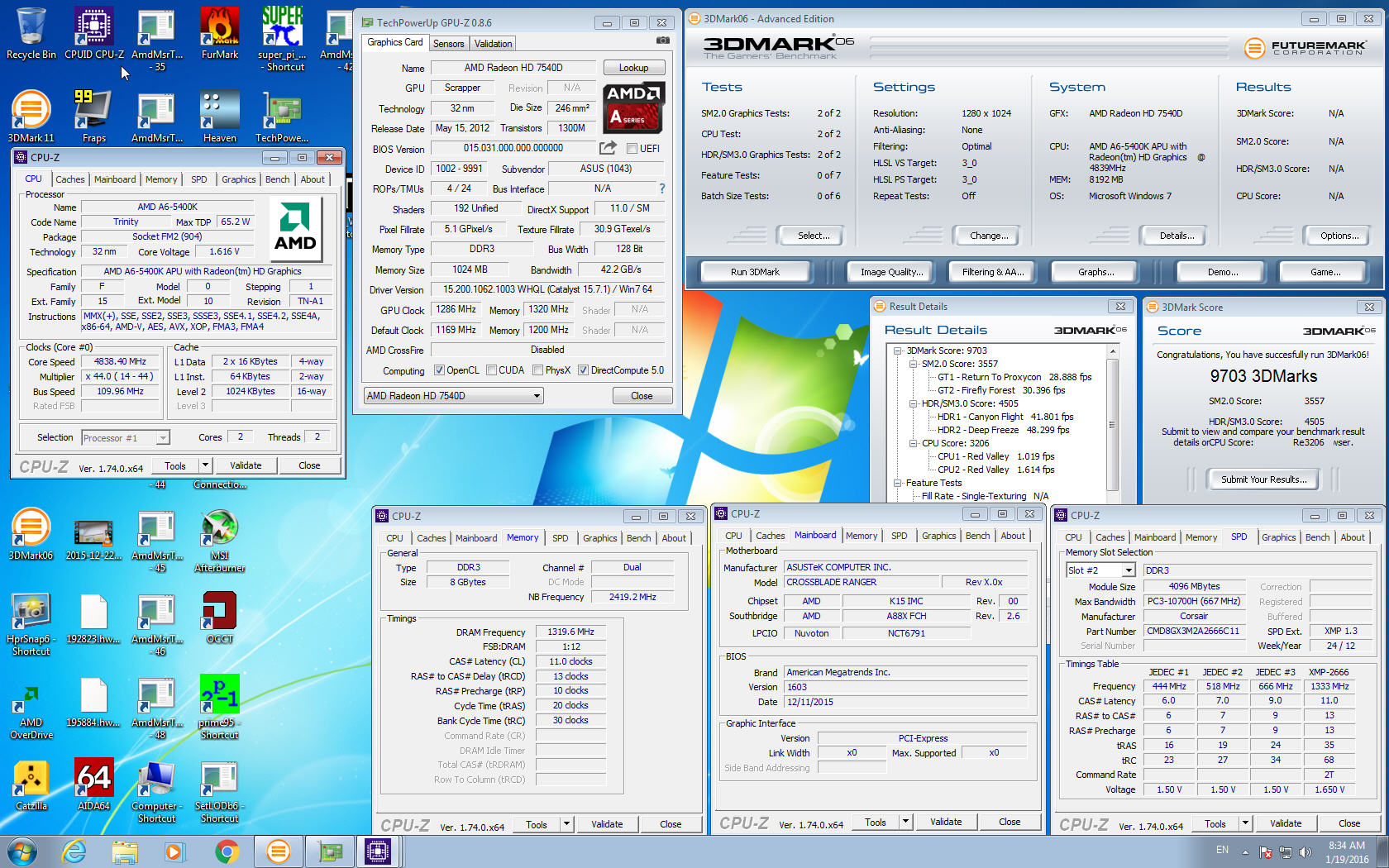1389x868 pixels.
Task: Click Select button under Tests
Action: point(814,236)
